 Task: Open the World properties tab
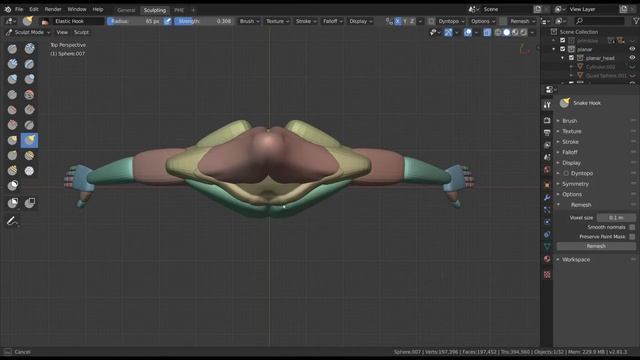pyautogui.click(x=547, y=169)
